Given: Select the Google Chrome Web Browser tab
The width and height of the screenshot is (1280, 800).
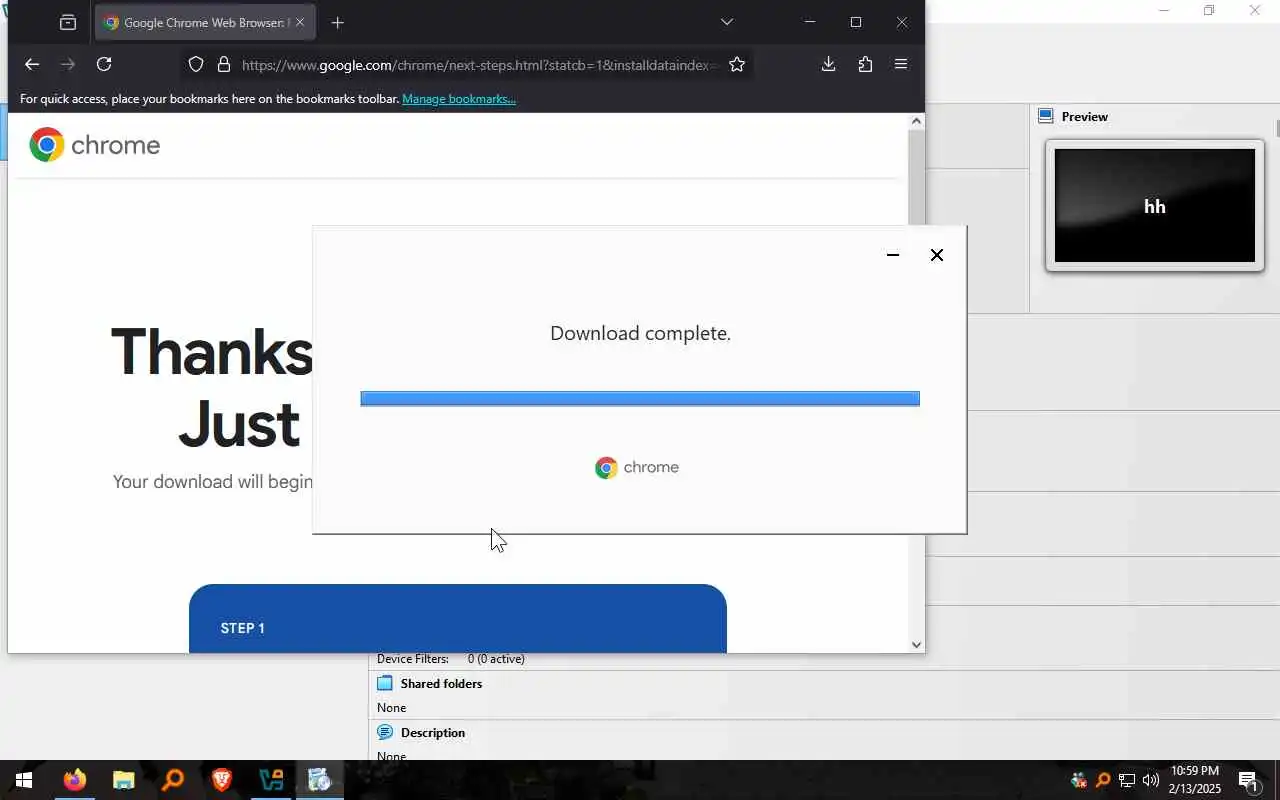Looking at the screenshot, I should (x=206, y=22).
